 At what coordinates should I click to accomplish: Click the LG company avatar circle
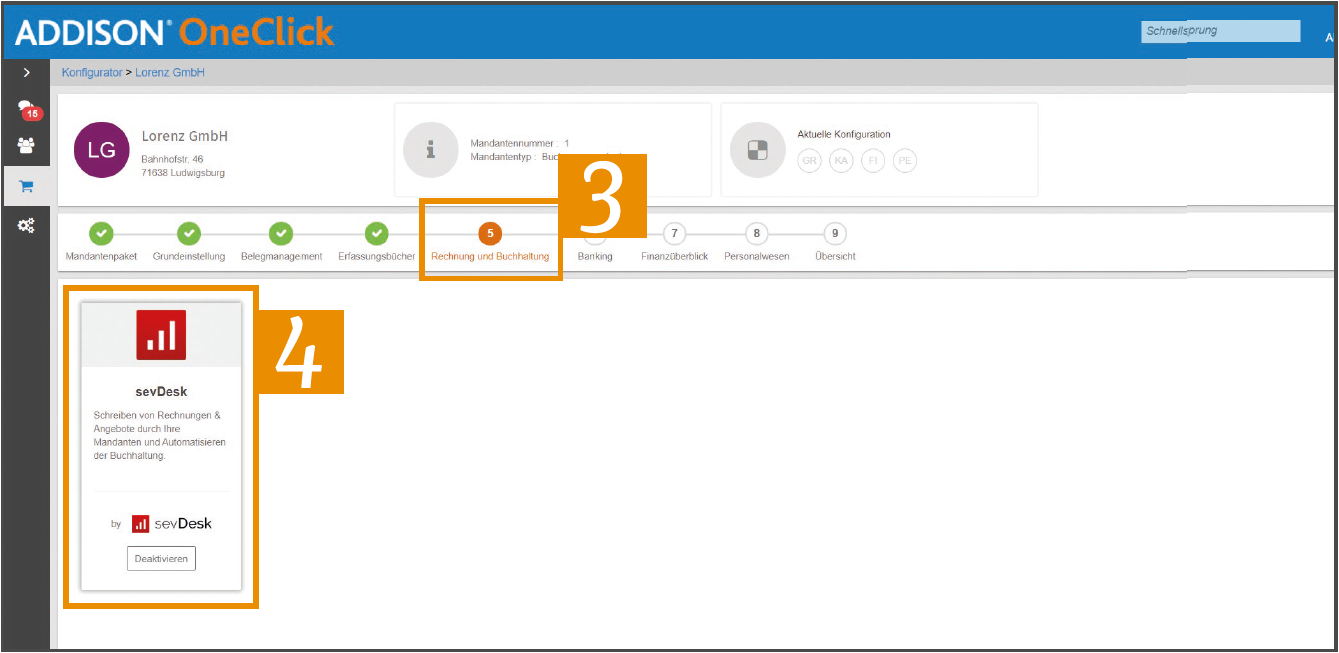(x=102, y=150)
